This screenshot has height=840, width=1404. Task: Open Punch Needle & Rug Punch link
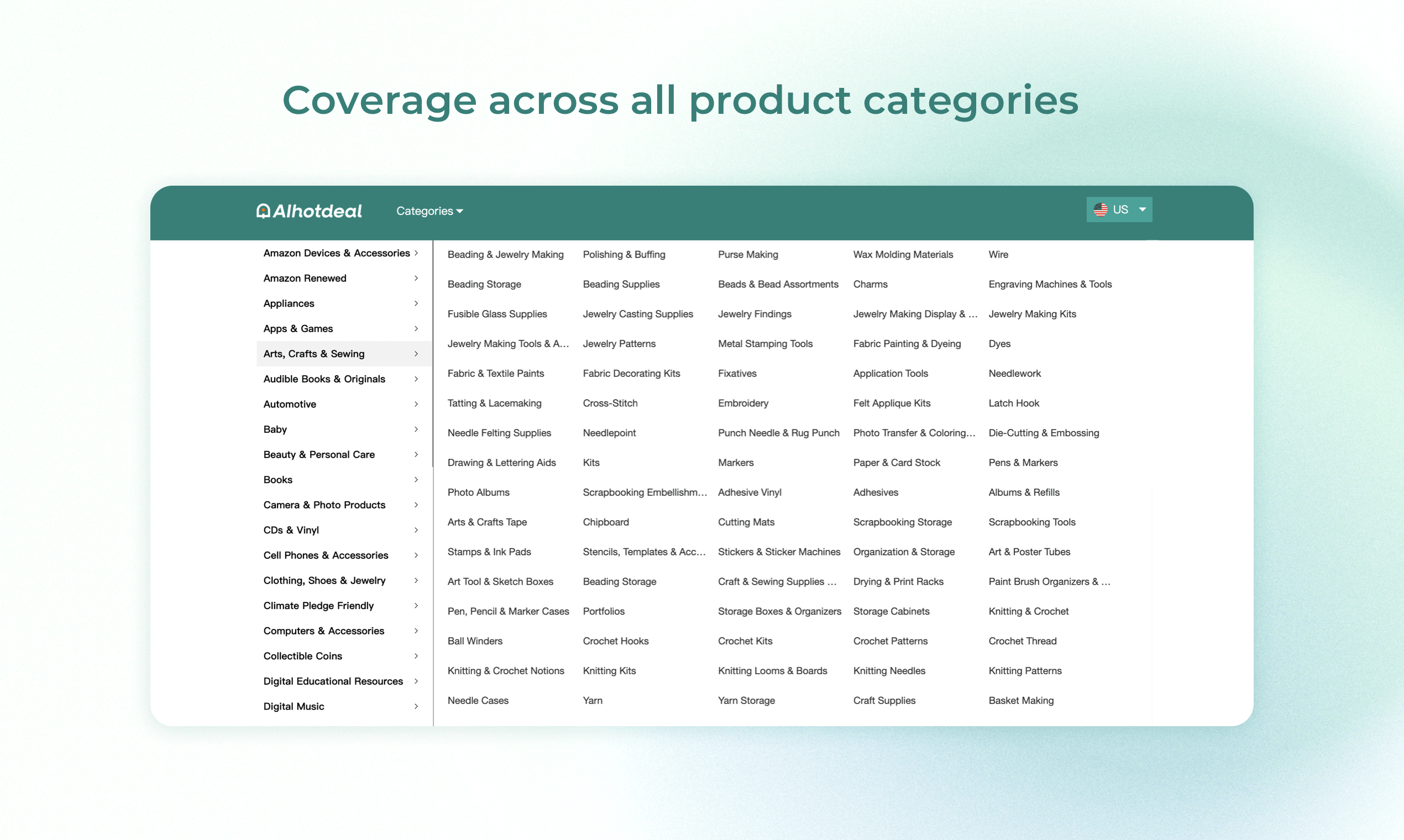pyautogui.click(x=778, y=433)
